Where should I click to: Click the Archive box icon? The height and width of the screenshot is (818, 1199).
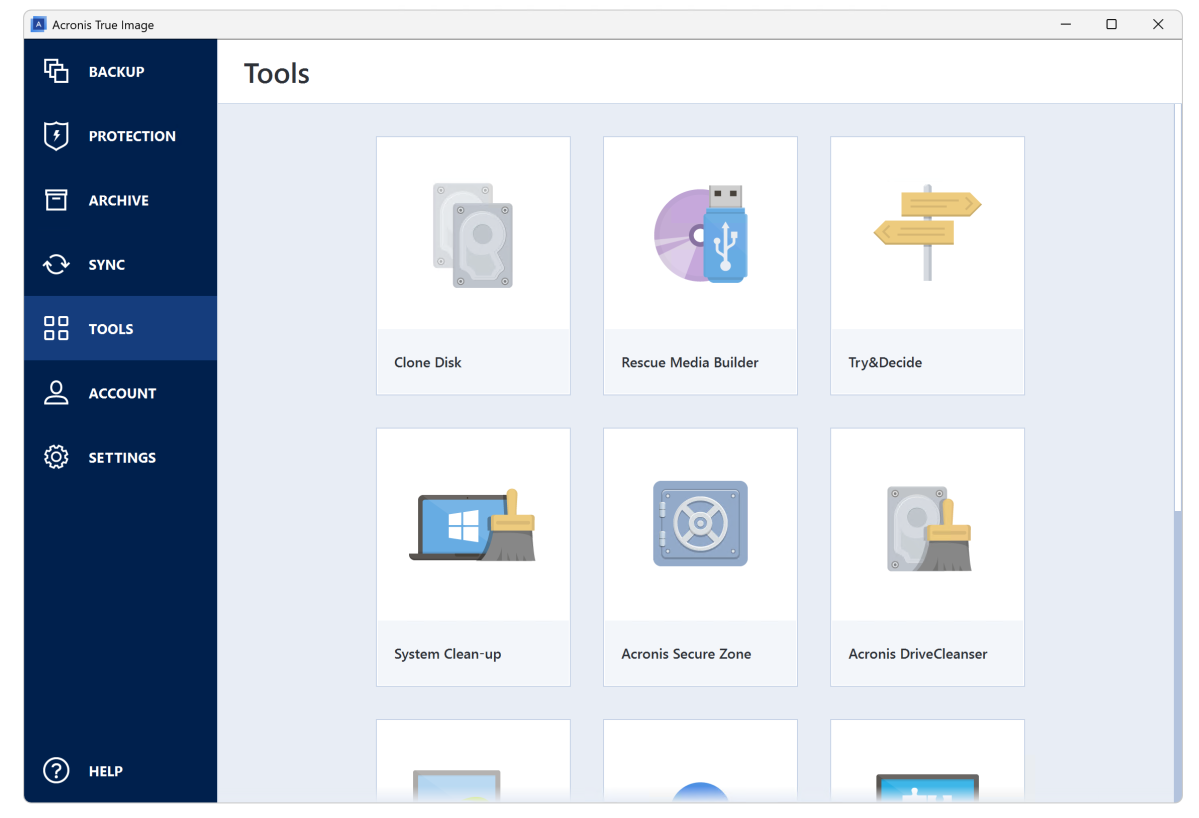56,200
